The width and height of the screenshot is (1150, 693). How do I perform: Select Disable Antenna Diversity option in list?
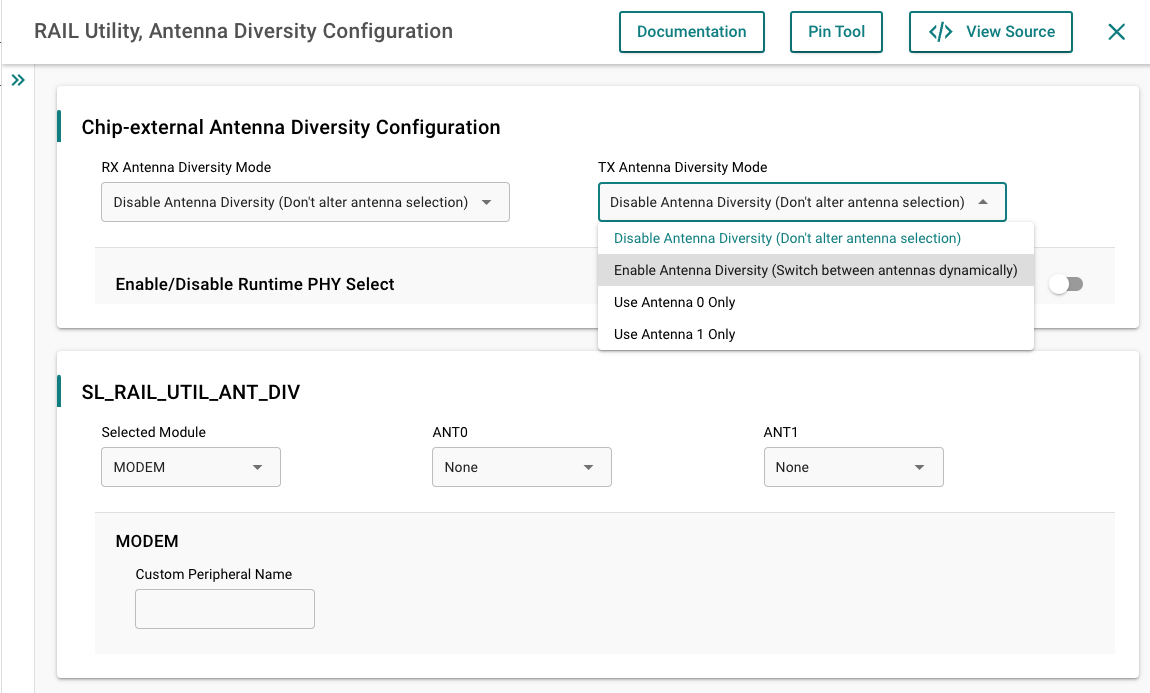787,238
